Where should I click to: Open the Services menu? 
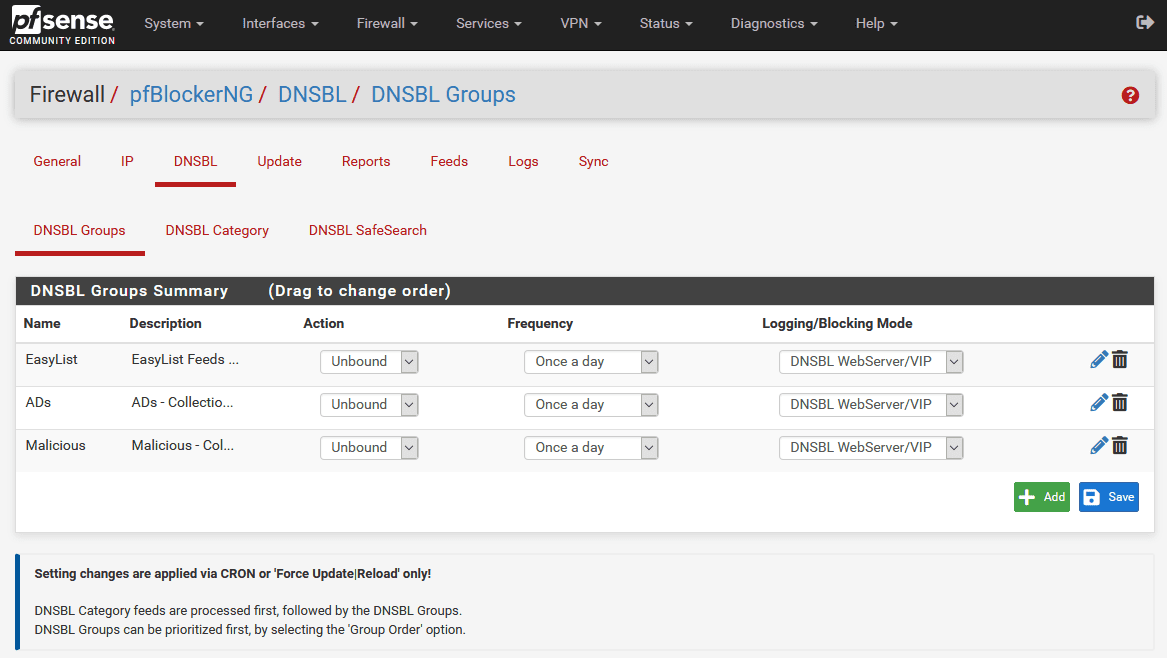click(489, 24)
